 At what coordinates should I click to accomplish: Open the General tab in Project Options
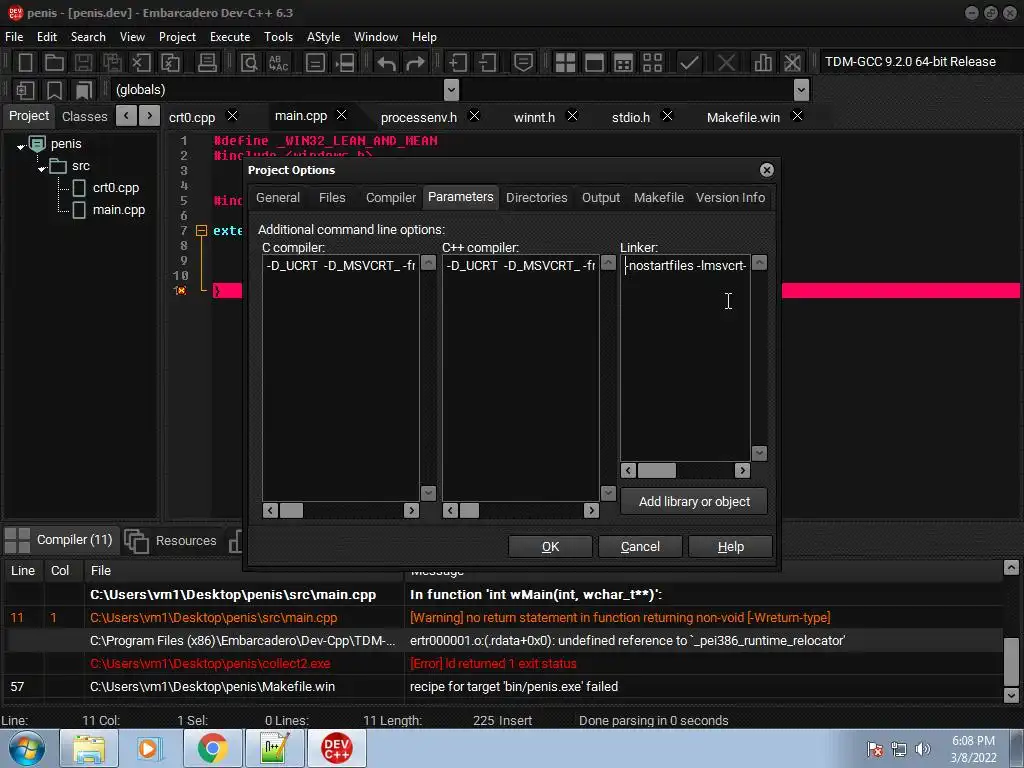coord(278,197)
